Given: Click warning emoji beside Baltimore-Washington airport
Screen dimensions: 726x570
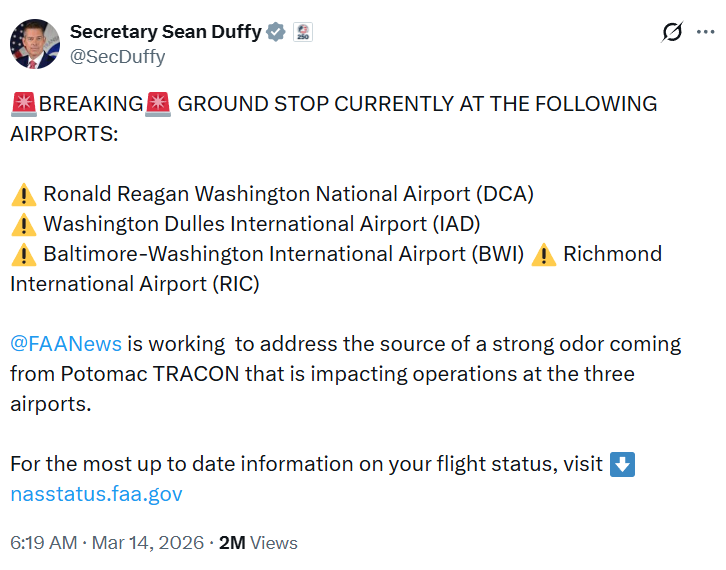Looking at the screenshot, I should [24, 254].
